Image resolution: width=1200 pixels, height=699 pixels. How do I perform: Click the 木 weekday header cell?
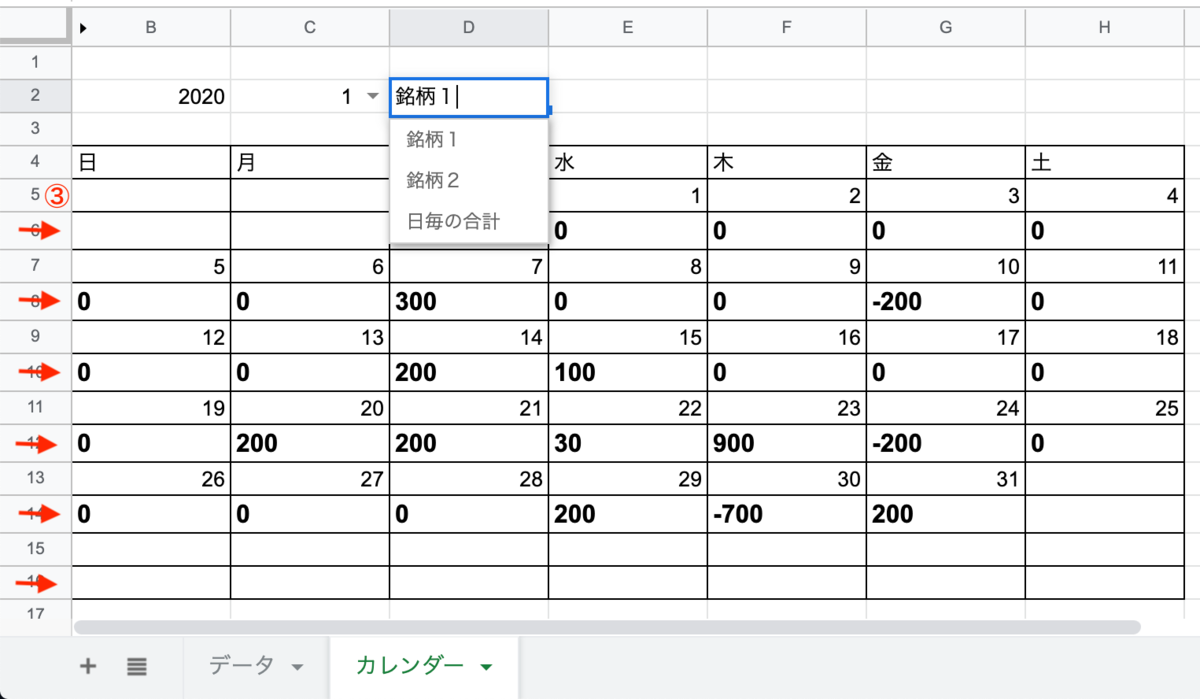pos(786,163)
